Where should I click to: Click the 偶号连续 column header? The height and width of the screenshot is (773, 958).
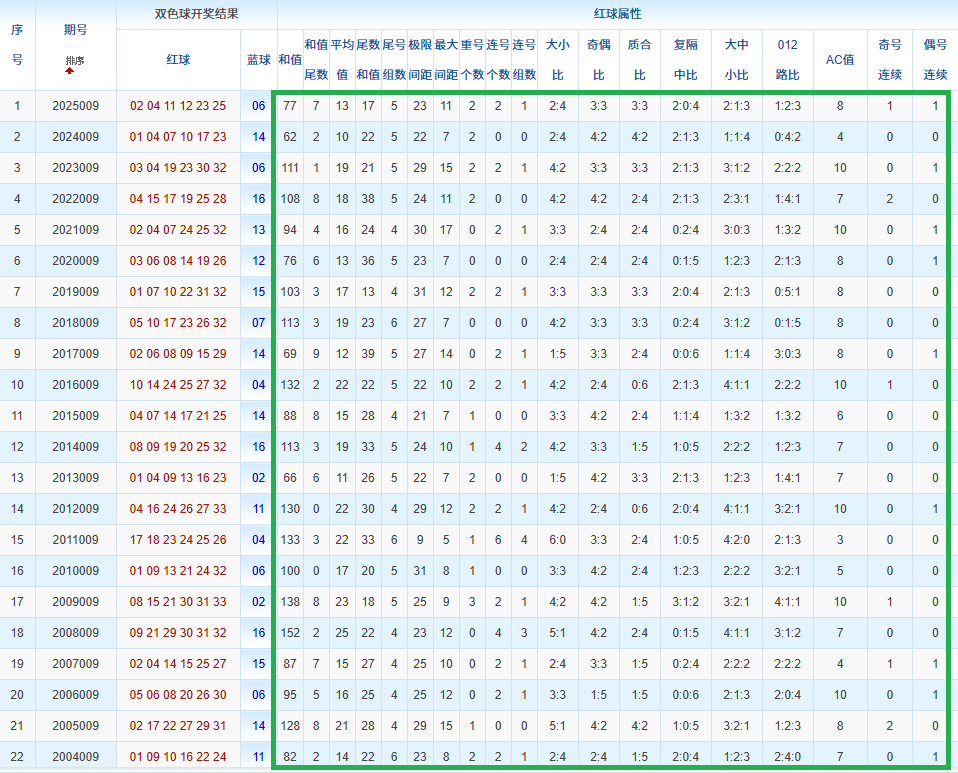(x=935, y=60)
